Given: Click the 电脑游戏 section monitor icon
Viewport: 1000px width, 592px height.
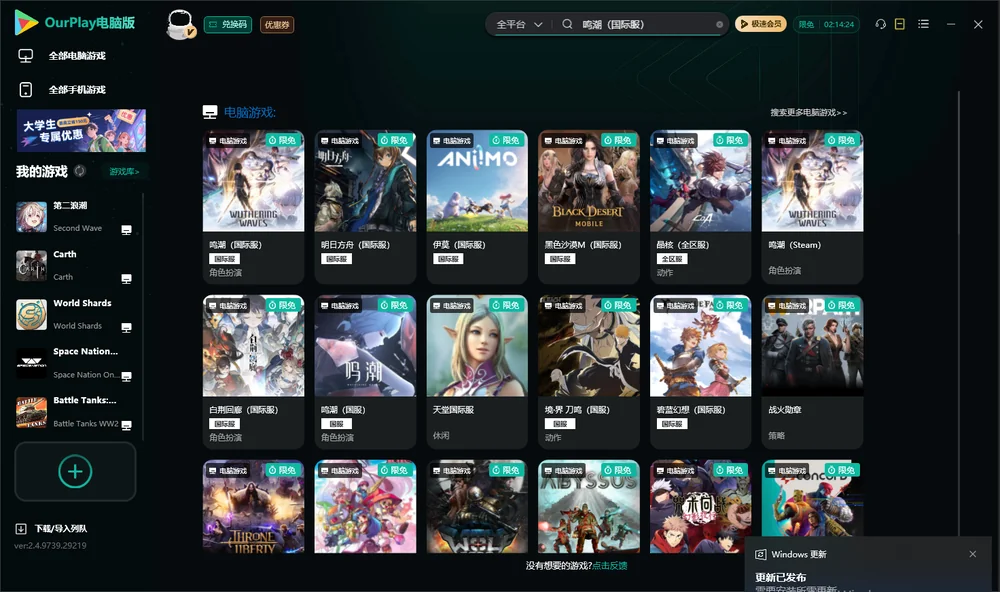Looking at the screenshot, I should pos(210,112).
